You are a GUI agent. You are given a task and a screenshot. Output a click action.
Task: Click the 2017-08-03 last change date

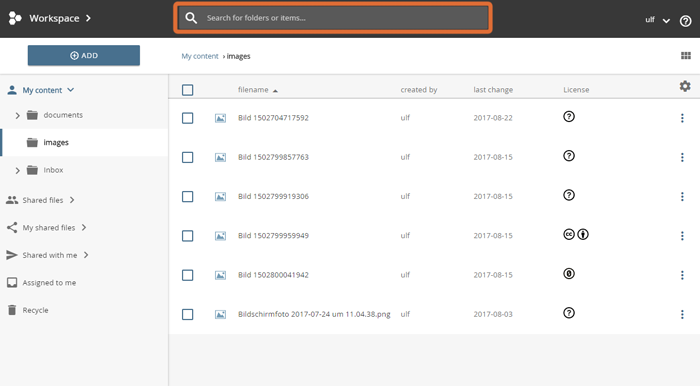[x=493, y=314]
